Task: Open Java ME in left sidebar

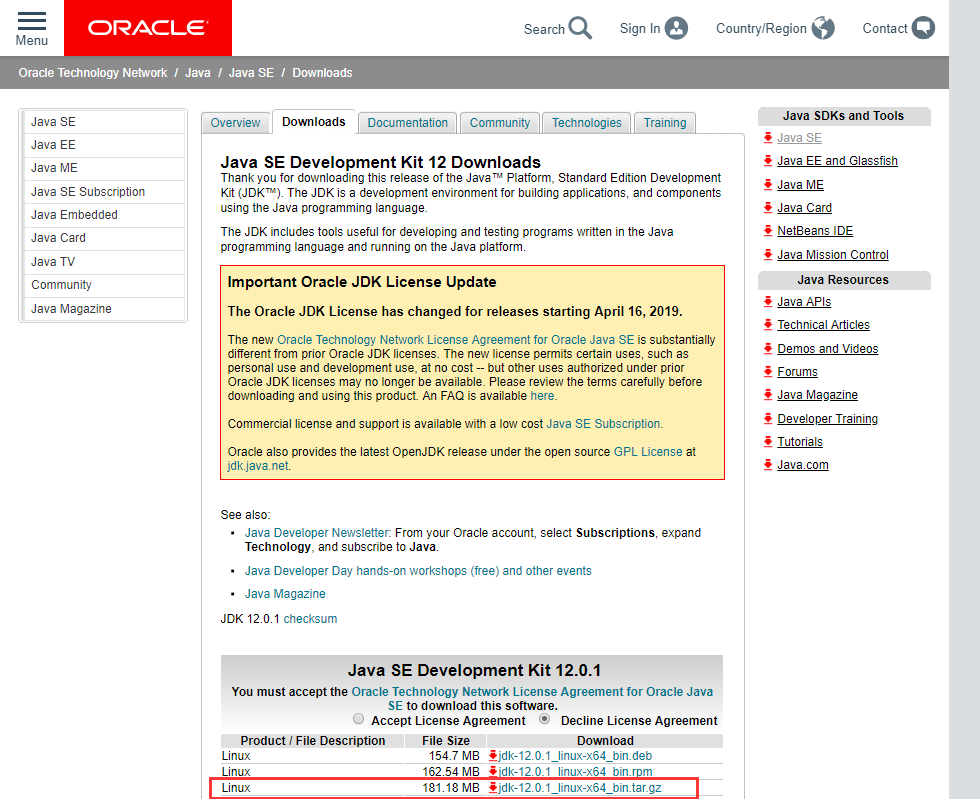Action: point(104,168)
